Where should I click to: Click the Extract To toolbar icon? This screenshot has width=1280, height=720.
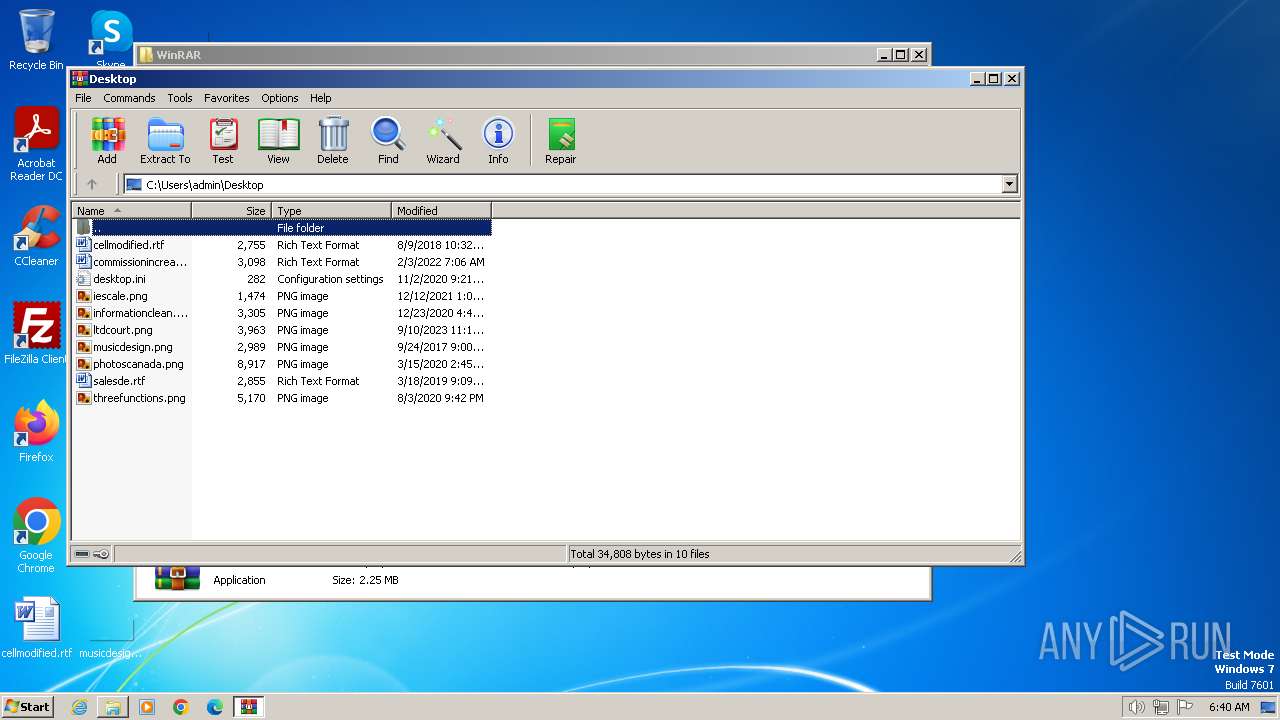[x=165, y=141]
